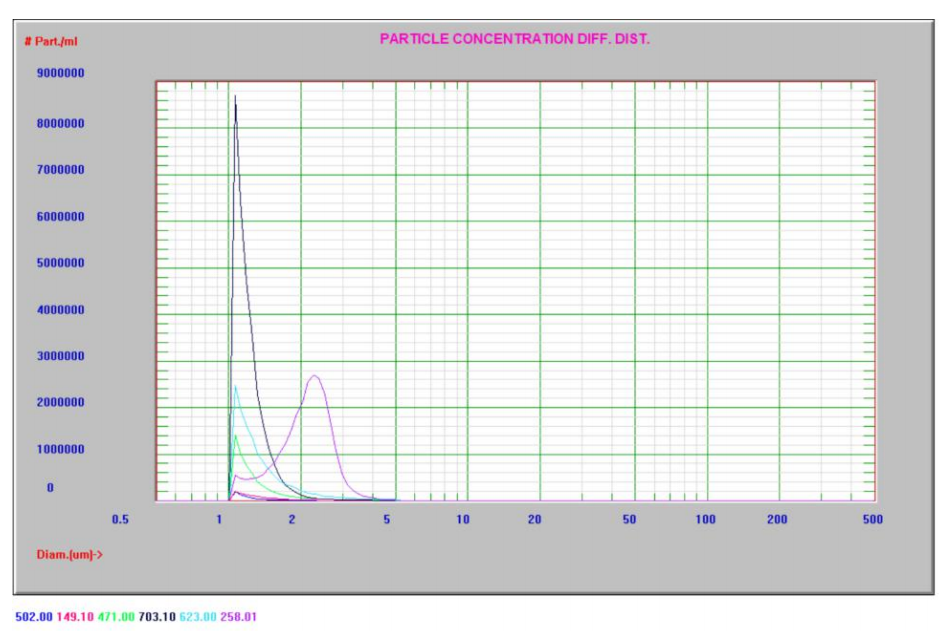Click the 200 diameter axis label
Viewport: 939px width, 631px height.
(x=777, y=519)
